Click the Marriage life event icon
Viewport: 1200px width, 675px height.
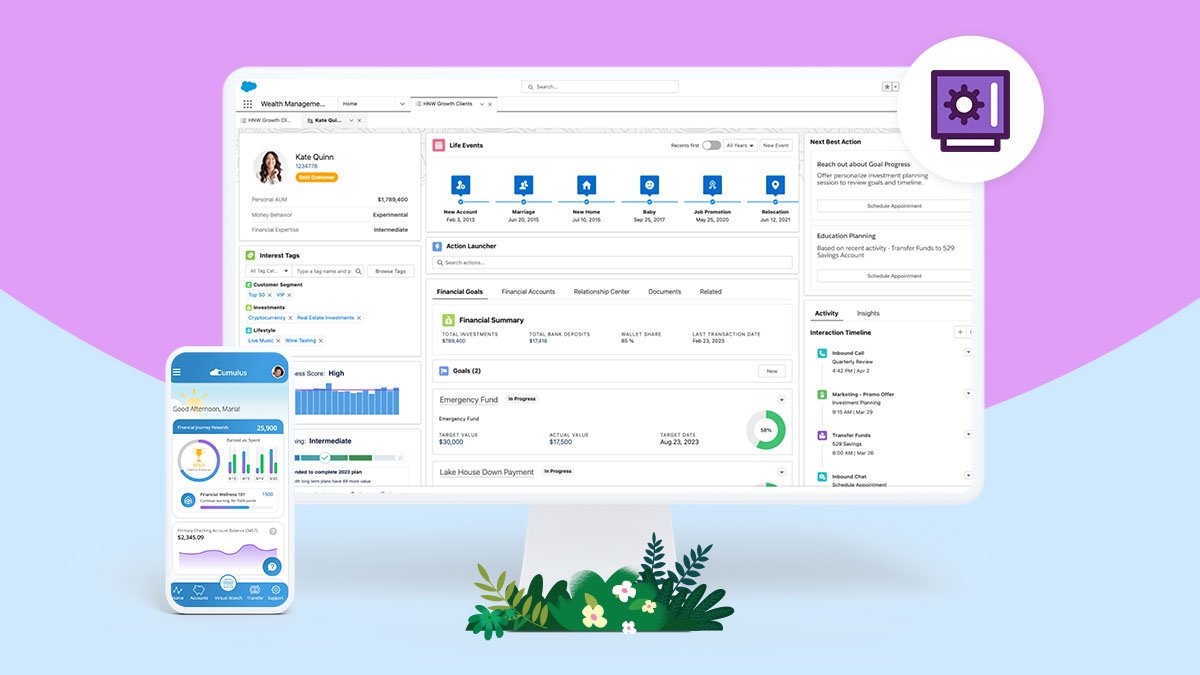(x=524, y=185)
